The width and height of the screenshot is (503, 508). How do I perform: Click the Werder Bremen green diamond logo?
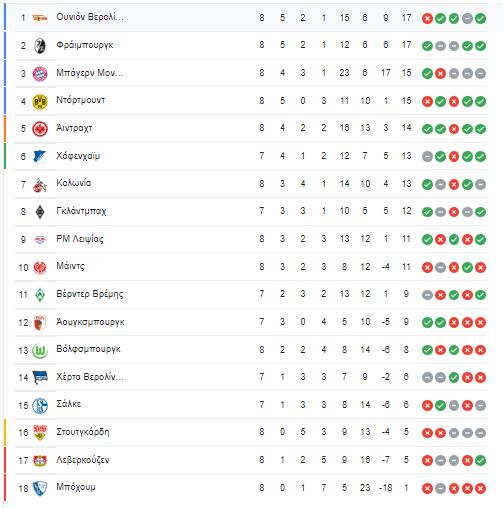[40, 295]
